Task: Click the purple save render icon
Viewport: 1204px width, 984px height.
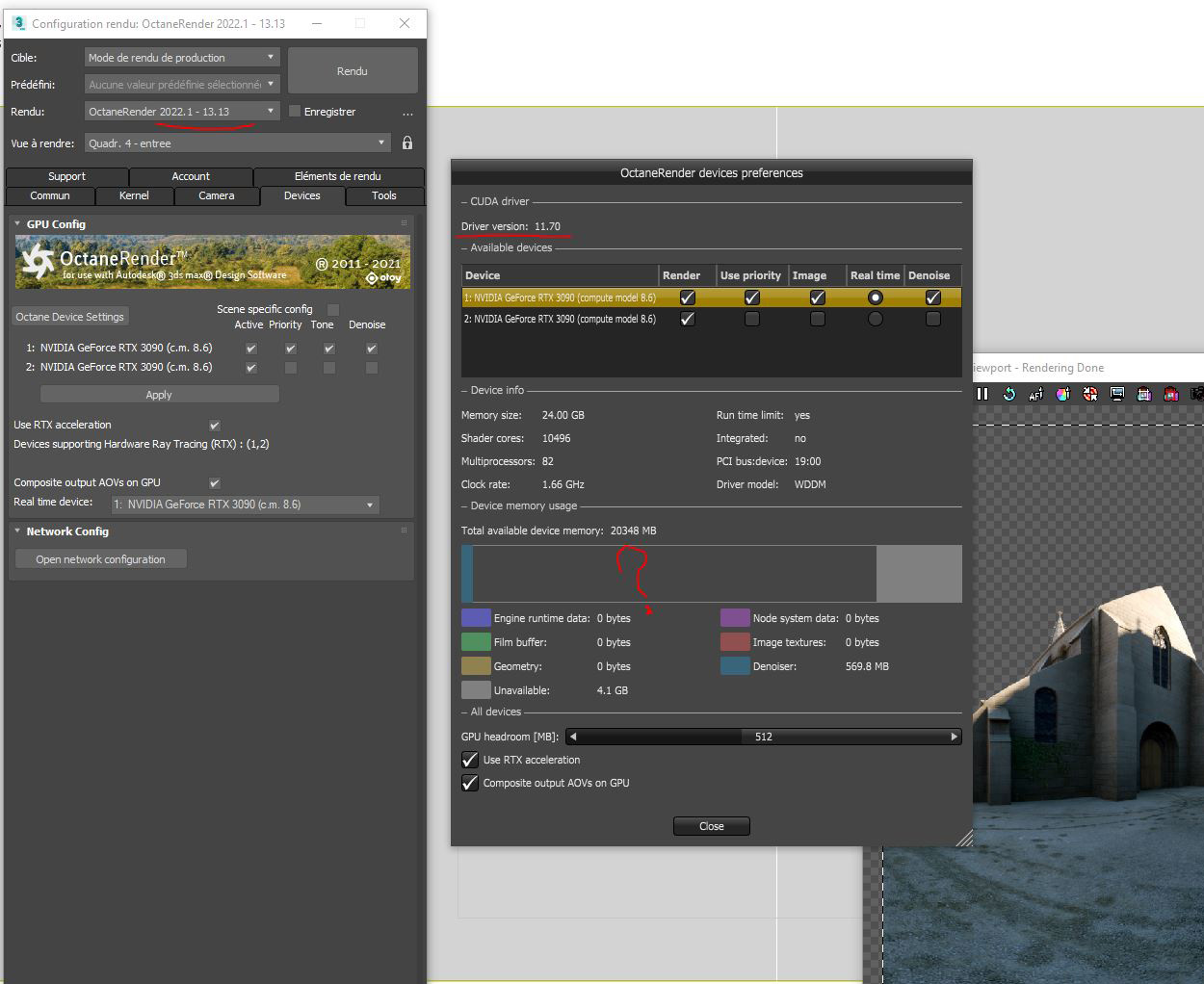Action: (1144, 394)
